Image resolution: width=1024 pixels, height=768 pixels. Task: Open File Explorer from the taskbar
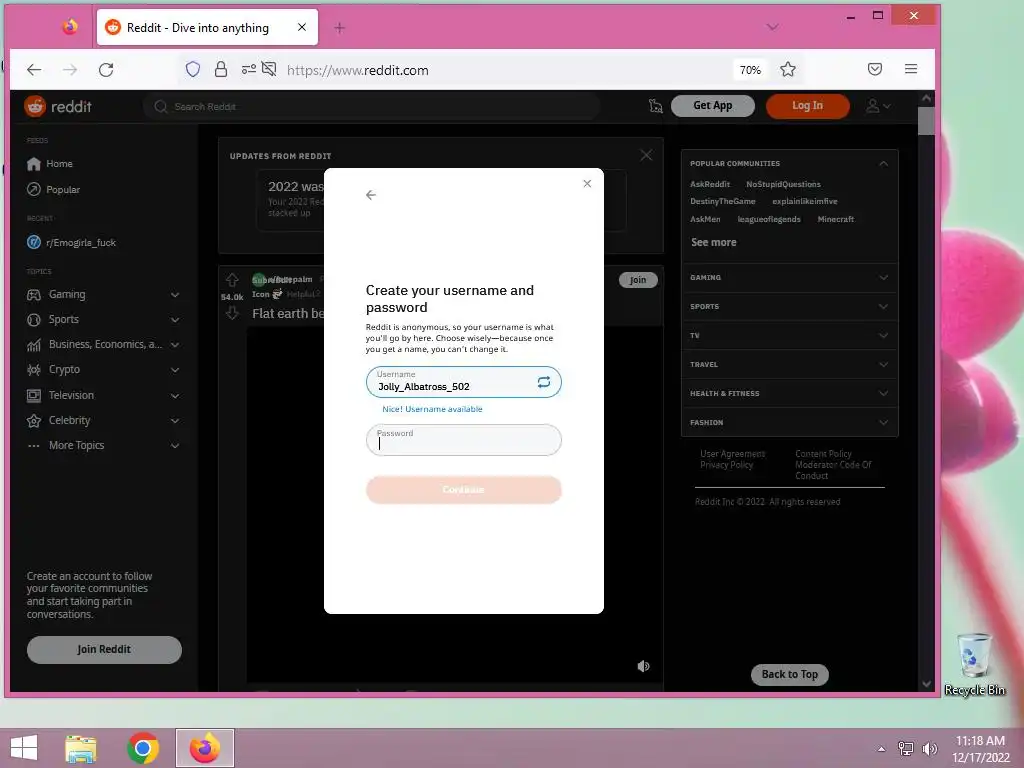tap(81, 748)
